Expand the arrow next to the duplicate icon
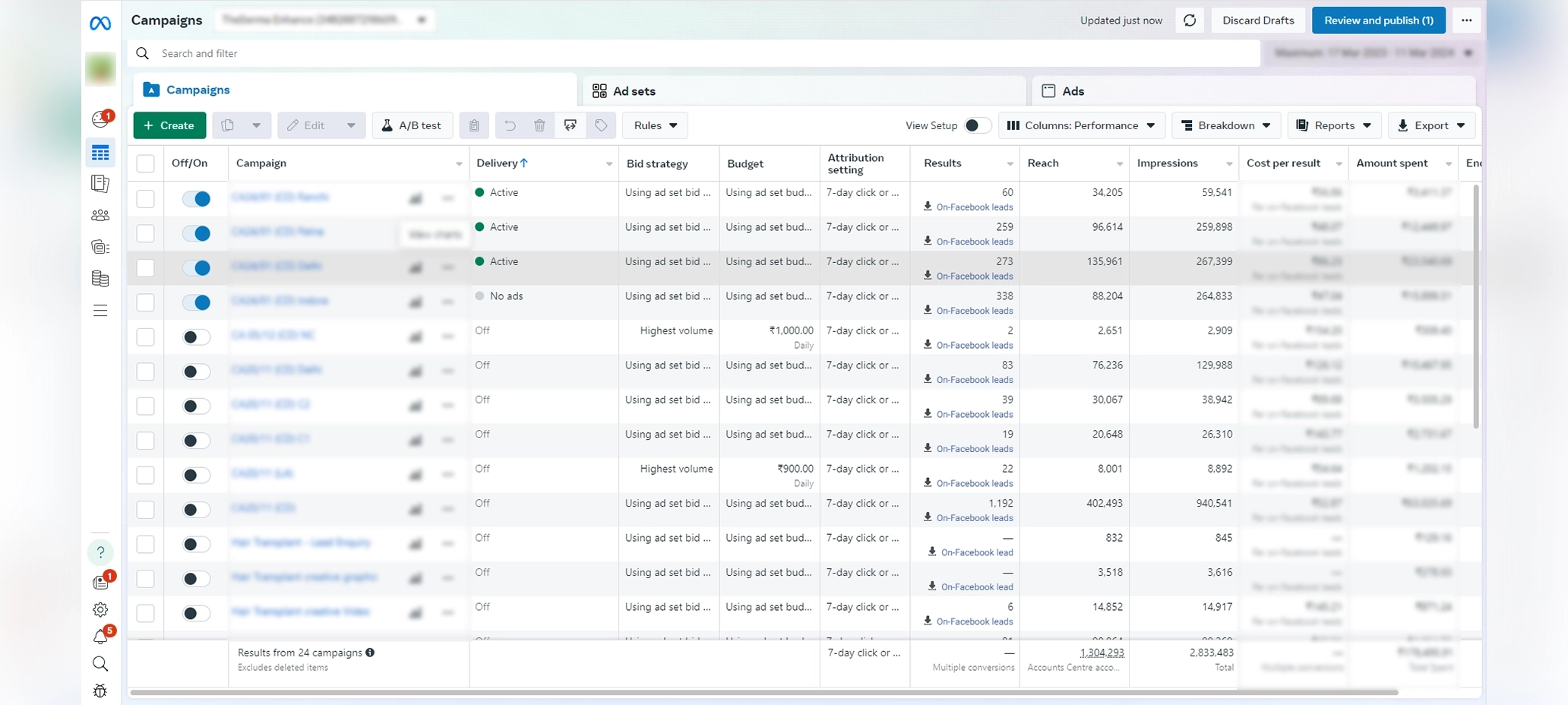The image size is (1568, 705). pos(257,125)
